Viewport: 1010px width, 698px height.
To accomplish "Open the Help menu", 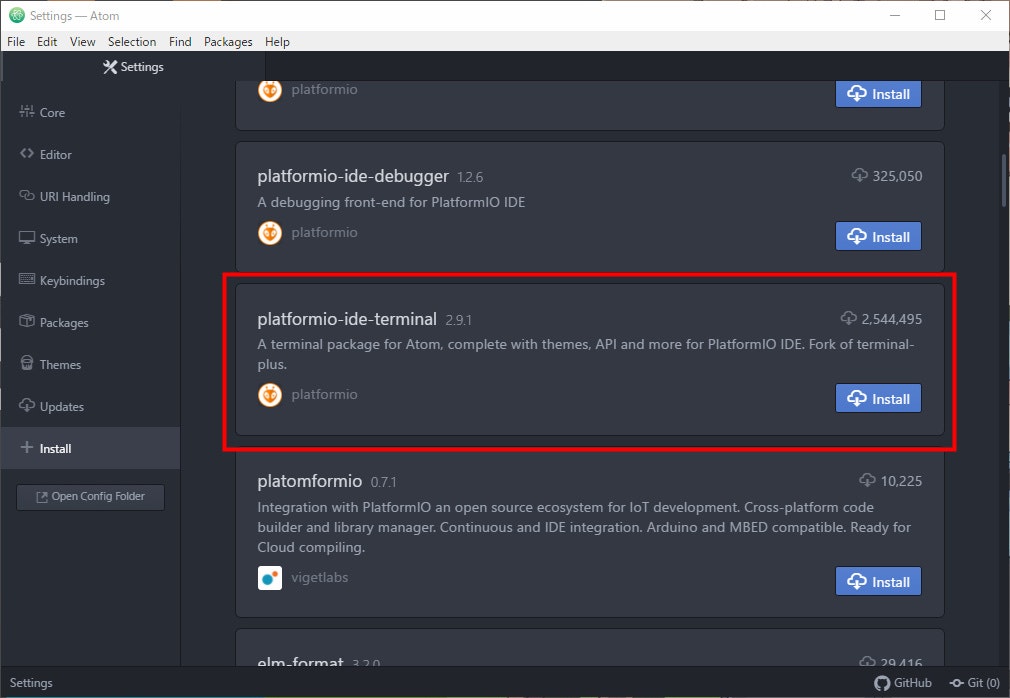I will pyautogui.click(x=277, y=42).
